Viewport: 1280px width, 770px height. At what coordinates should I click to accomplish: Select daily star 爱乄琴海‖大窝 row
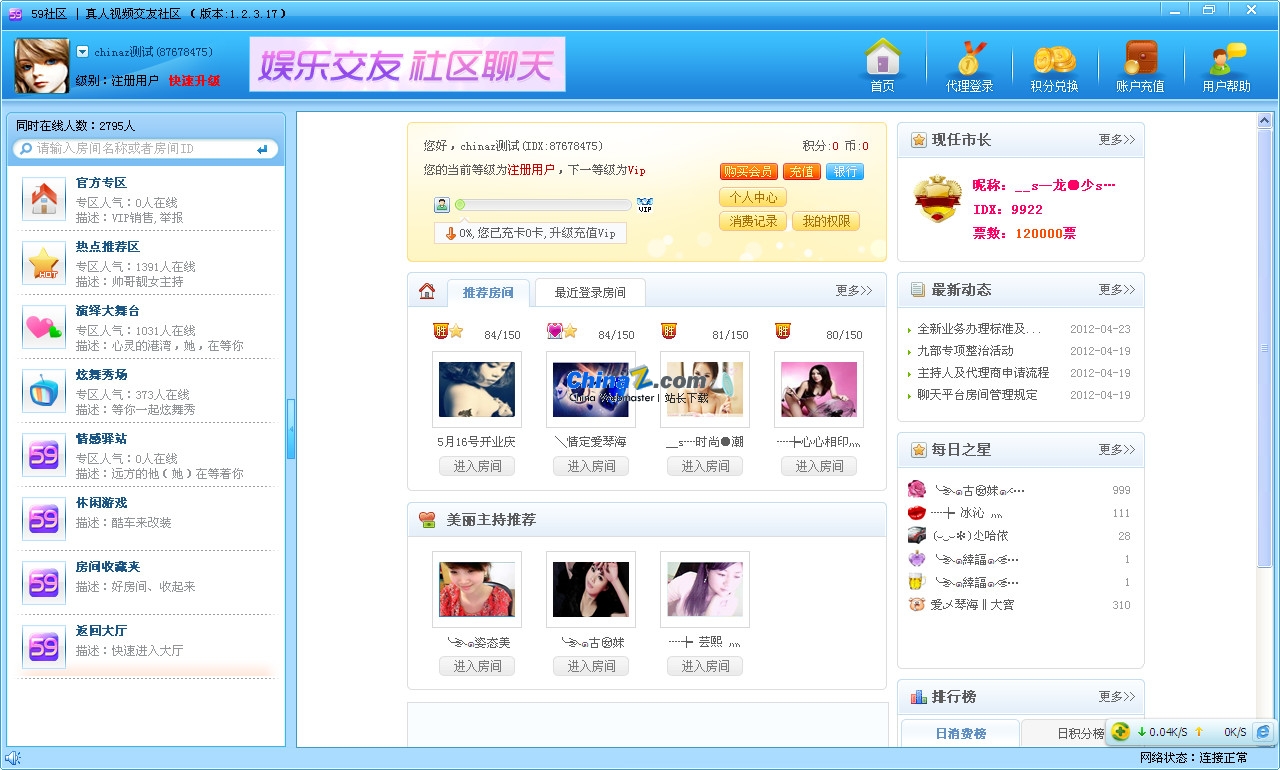point(1019,605)
